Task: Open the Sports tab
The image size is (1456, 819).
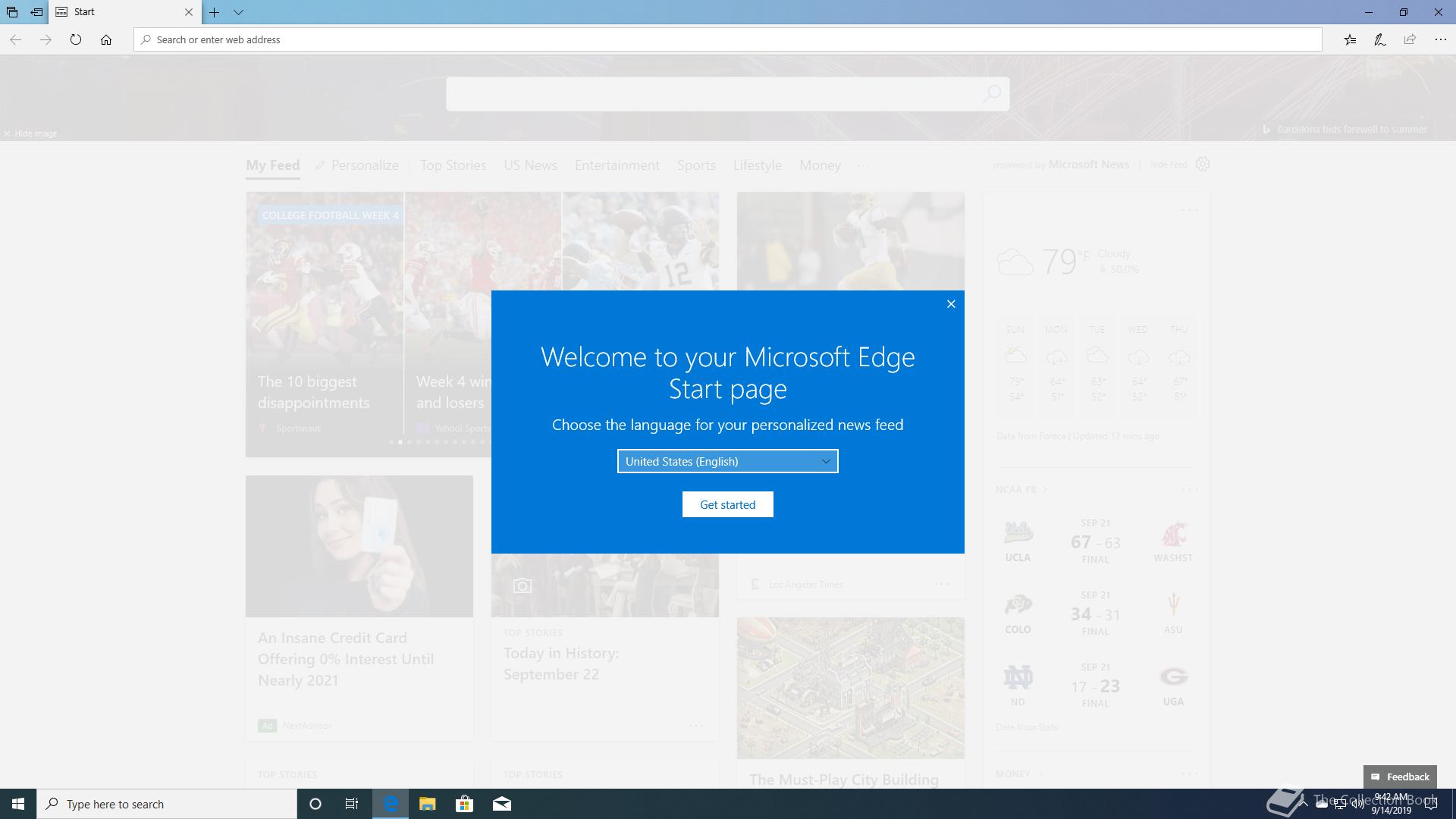Action: (x=696, y=165)
